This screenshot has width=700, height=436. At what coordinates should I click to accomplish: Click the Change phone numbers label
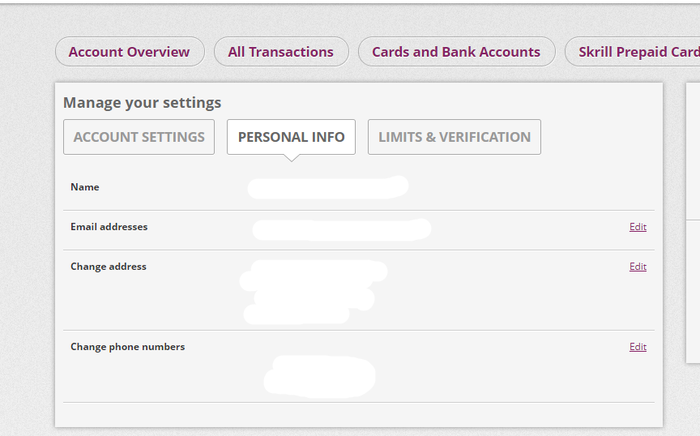127,347
